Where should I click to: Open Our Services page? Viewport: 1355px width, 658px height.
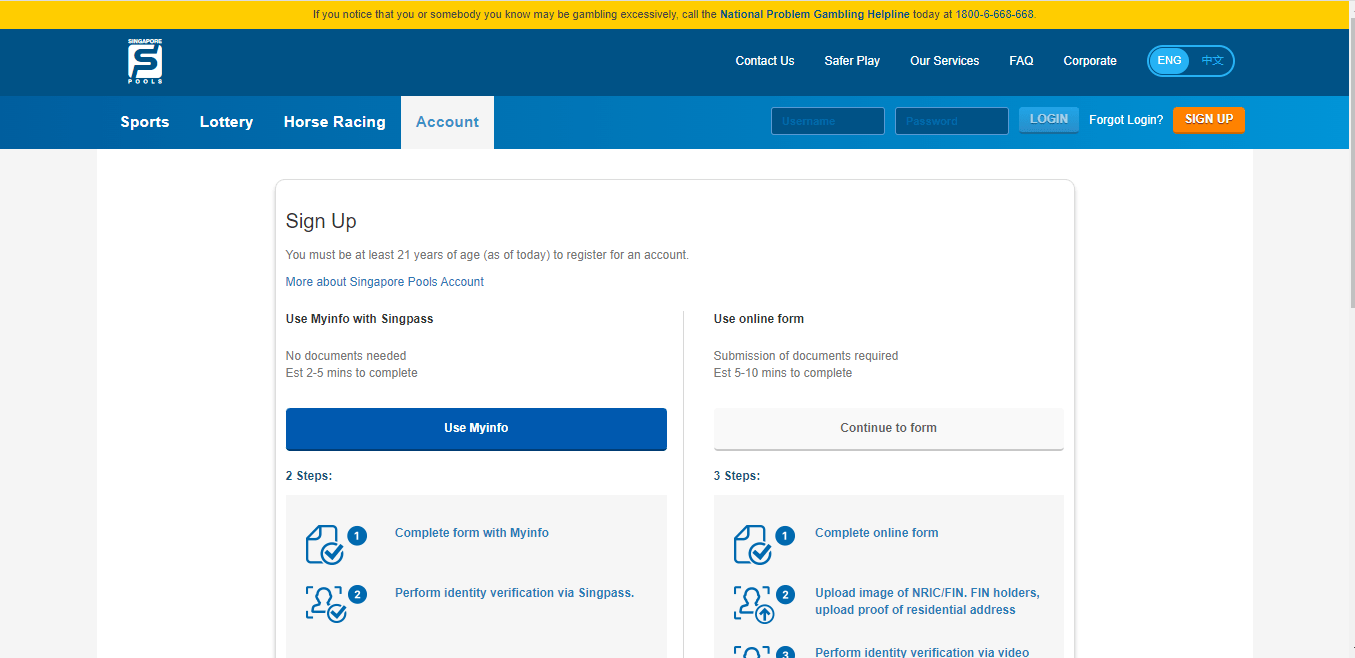(944, 61)
